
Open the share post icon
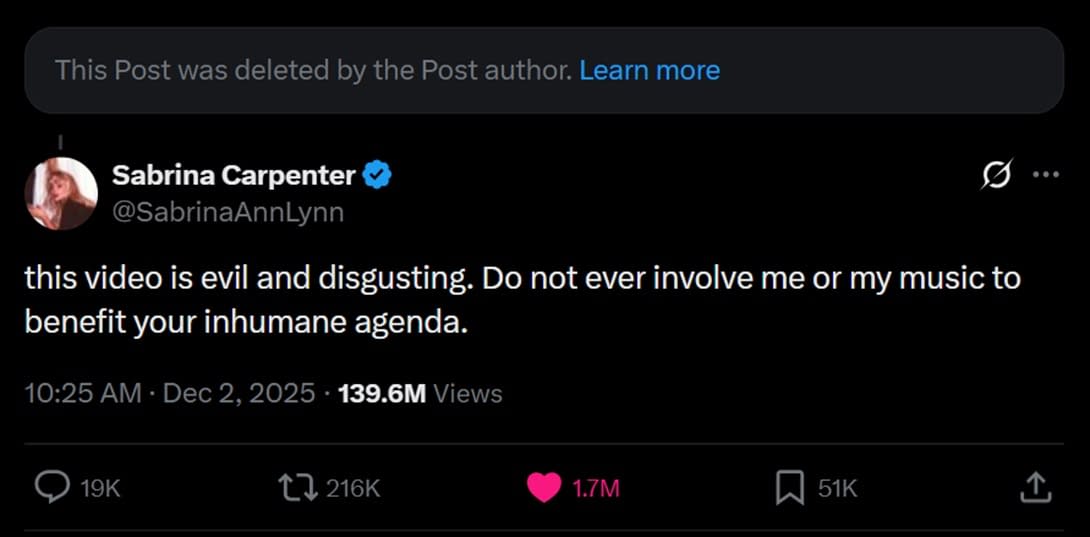1035,487
